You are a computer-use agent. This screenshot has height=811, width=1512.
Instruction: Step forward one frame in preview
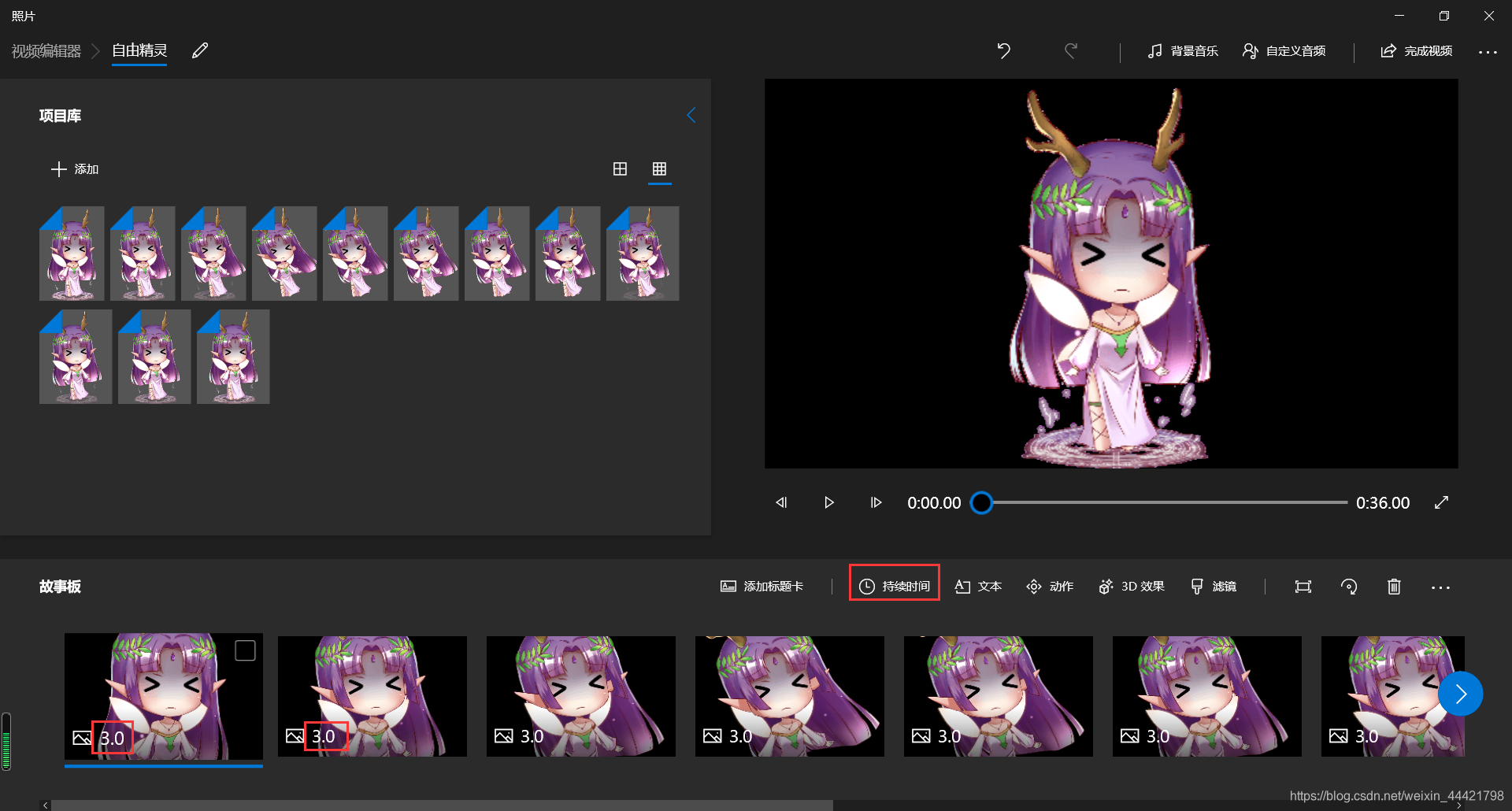tap(876, 502)
